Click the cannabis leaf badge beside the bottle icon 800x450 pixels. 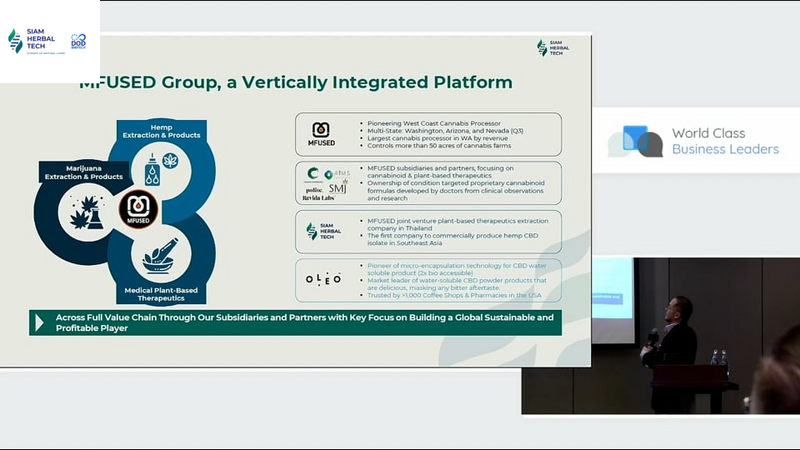(x=170, y=161)
